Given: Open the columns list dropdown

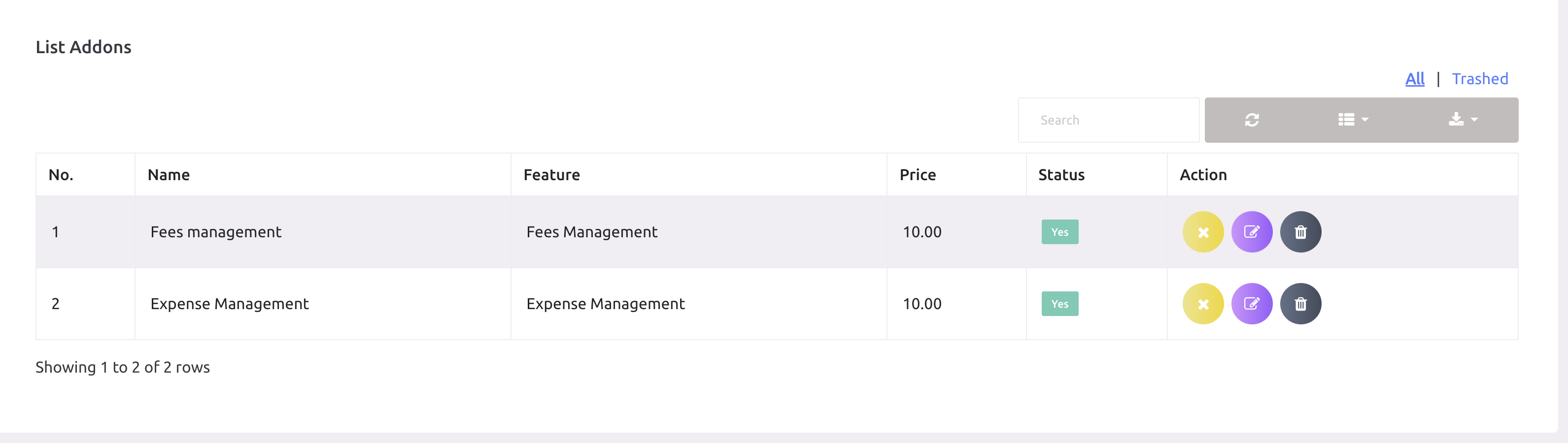Looking at the screenshot, I should click(1353, 120).
